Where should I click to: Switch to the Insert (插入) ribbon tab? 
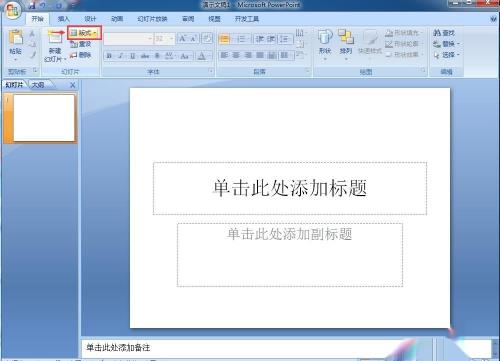click(63, 19)
